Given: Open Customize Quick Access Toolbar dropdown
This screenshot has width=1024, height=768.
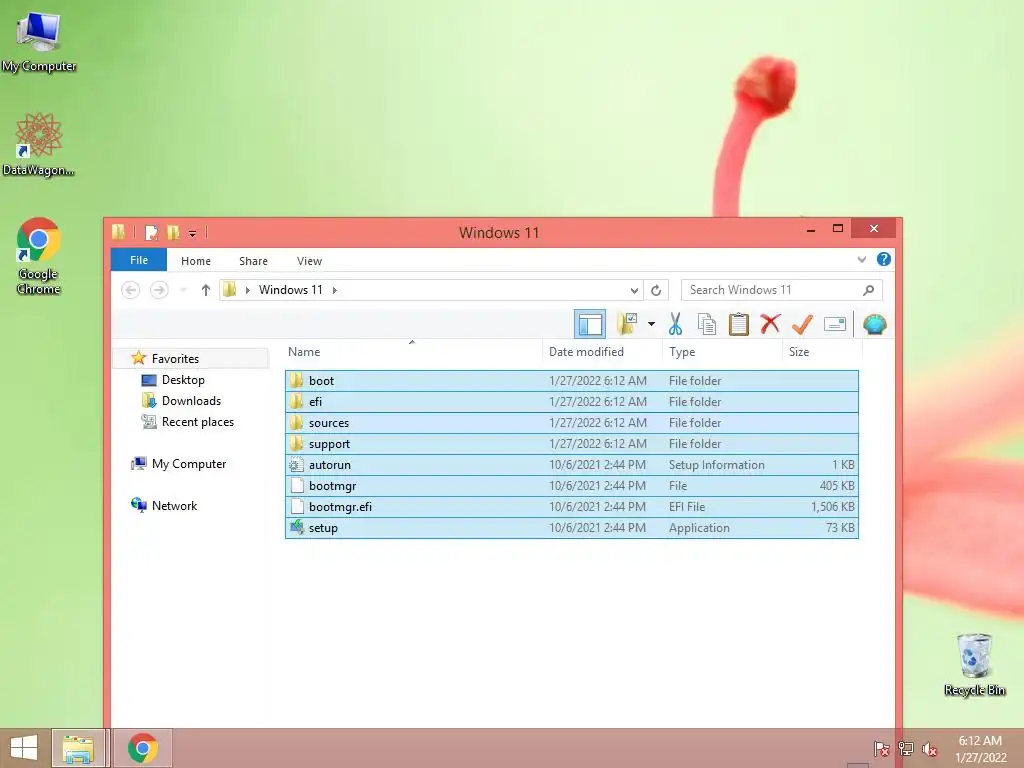Looking at the screenshot, I should pyautogui.click(x=193, y=233).
